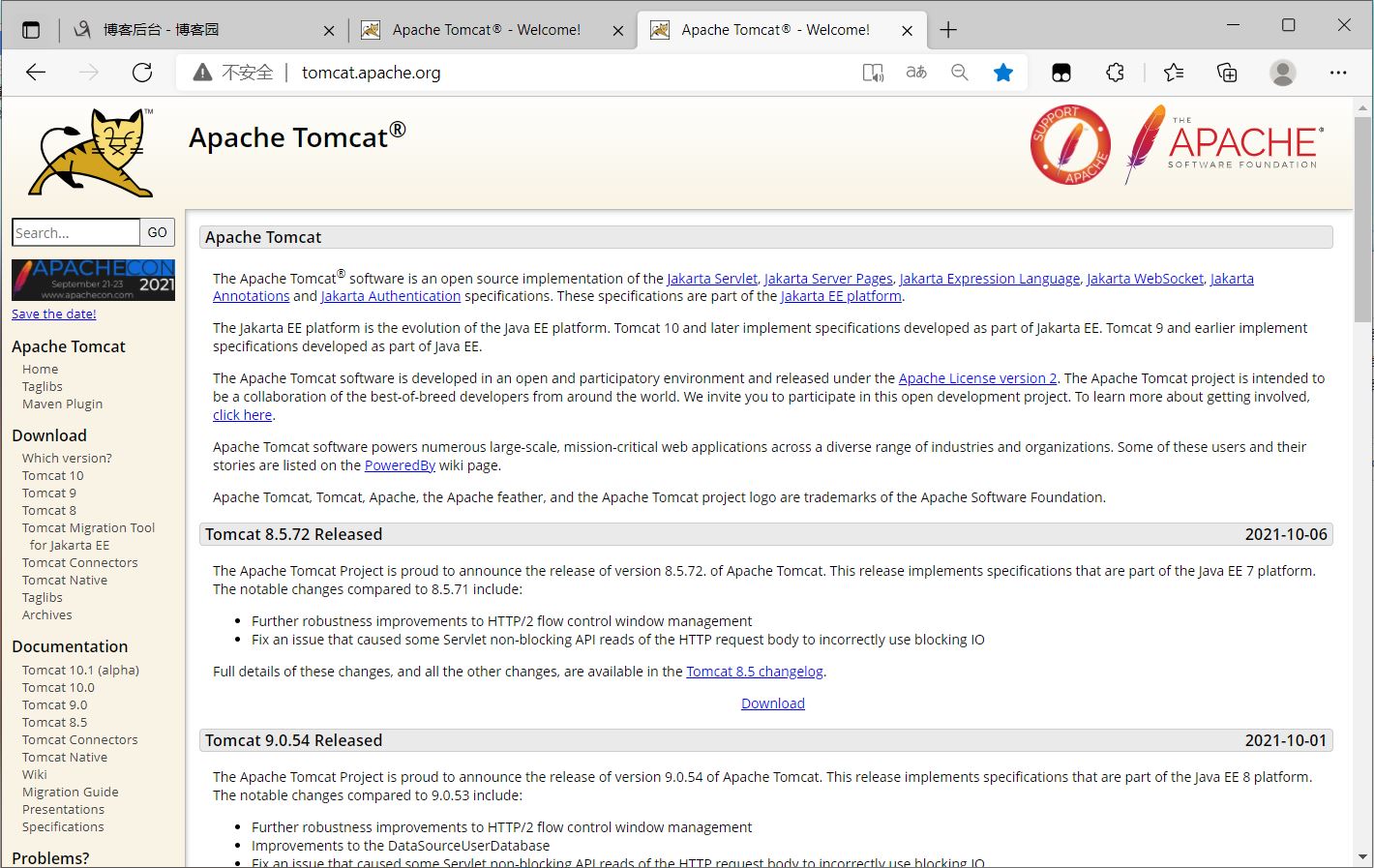Open the Wiki sidebar link
The height and width of the screenshot is (868, 1374).
tap(35, 774)
